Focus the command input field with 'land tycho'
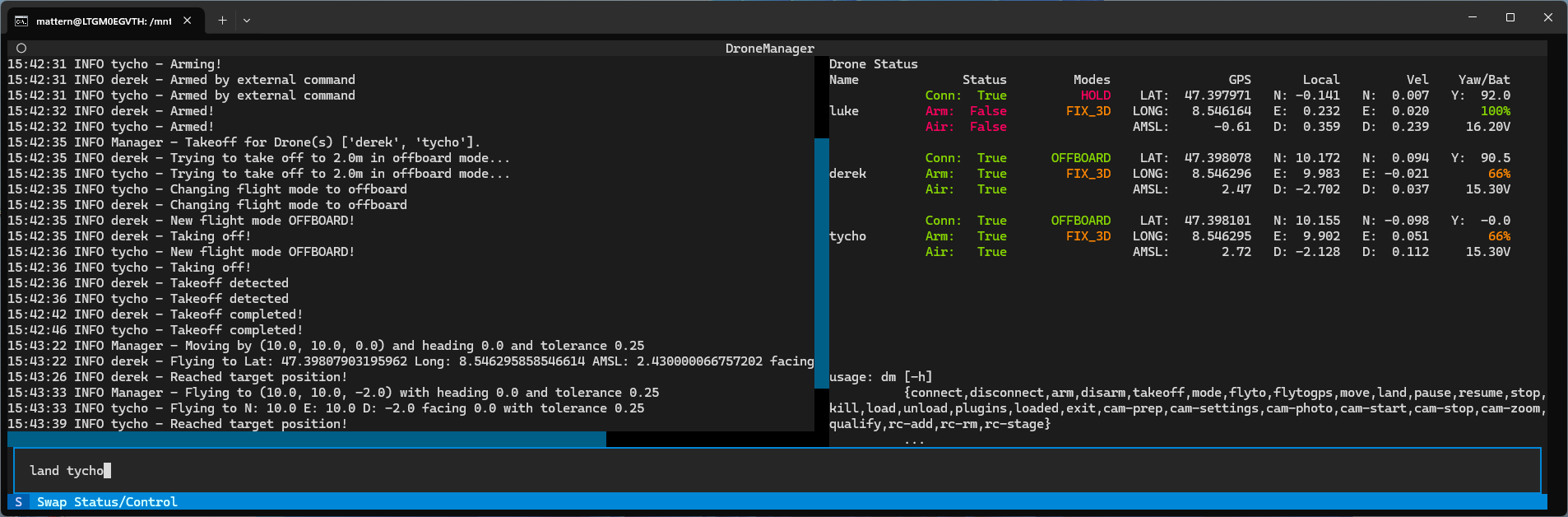 click(x=777, y=470)
